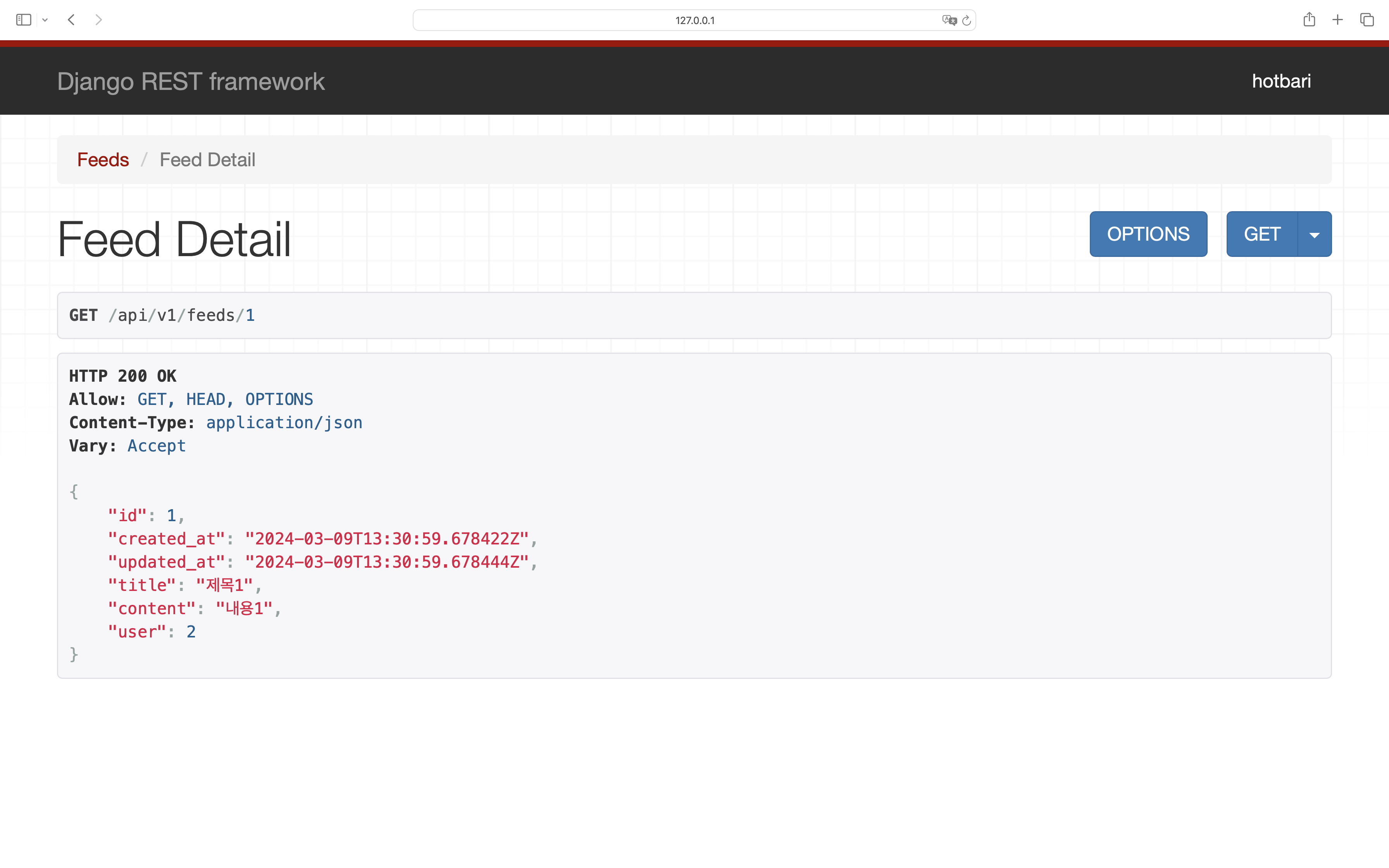This screenshot has width=1389, height=868.
Task: Open the Share icon in Safari toolbar
Action: pos(1309,19)
